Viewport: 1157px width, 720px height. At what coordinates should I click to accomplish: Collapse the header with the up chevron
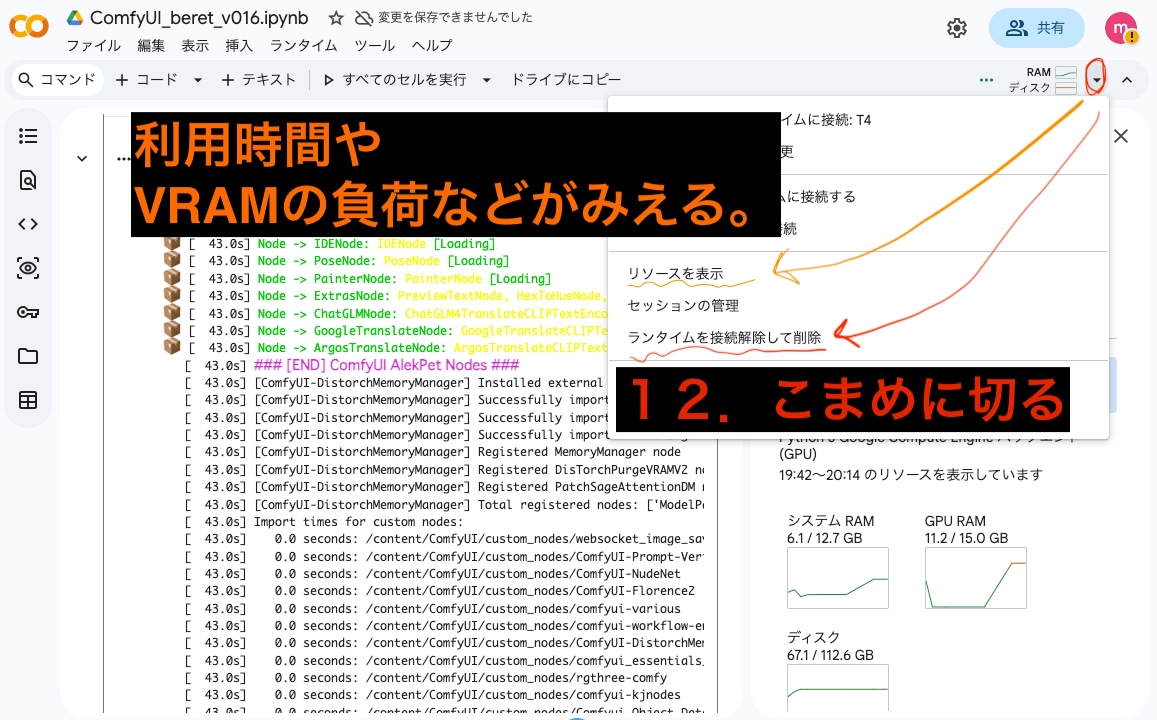point(1127,80)
